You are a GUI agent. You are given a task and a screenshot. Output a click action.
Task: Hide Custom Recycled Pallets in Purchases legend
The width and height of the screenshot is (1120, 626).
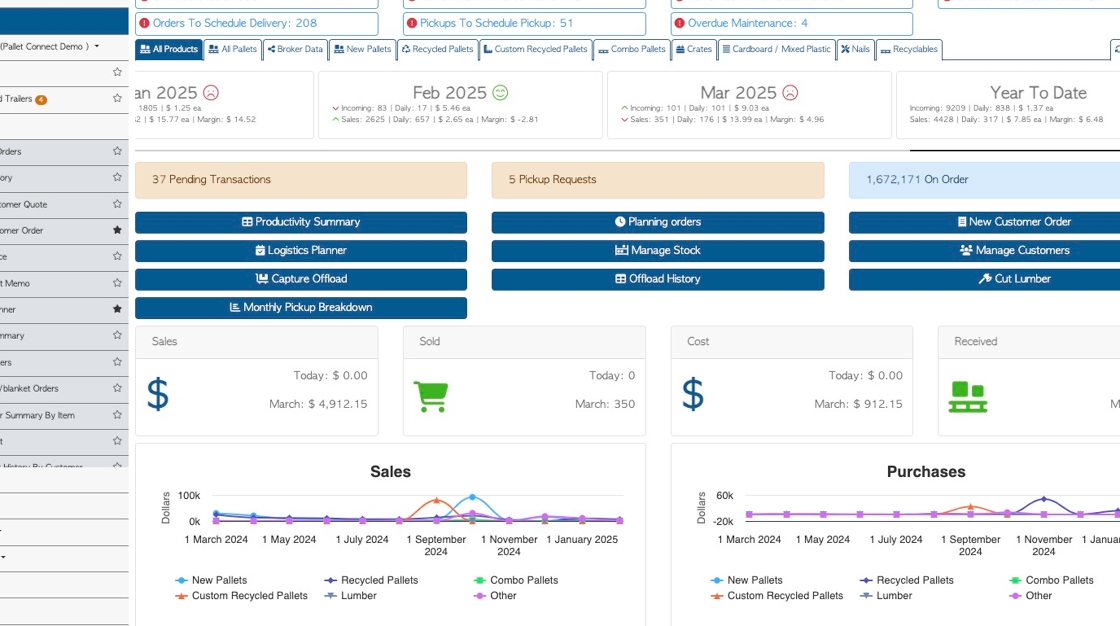776,595
